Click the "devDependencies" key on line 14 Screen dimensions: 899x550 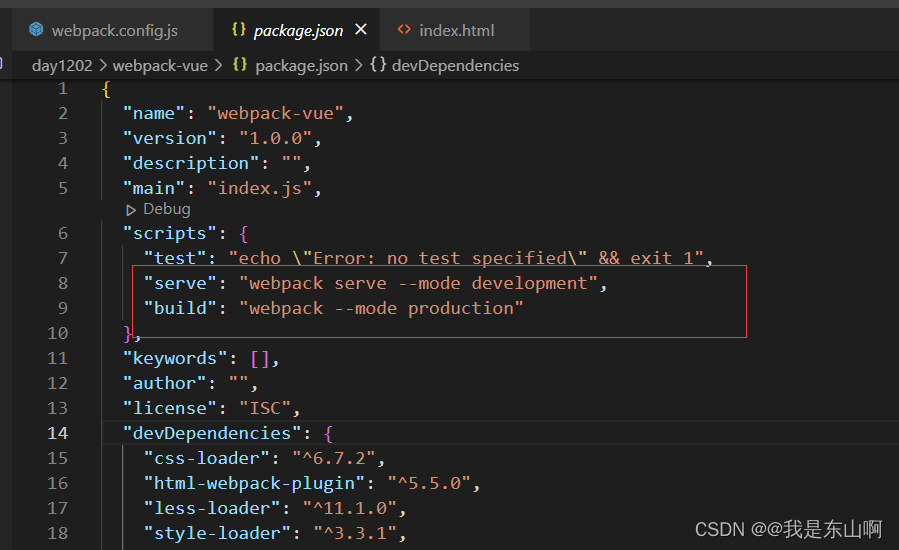(x=212, y=433)
